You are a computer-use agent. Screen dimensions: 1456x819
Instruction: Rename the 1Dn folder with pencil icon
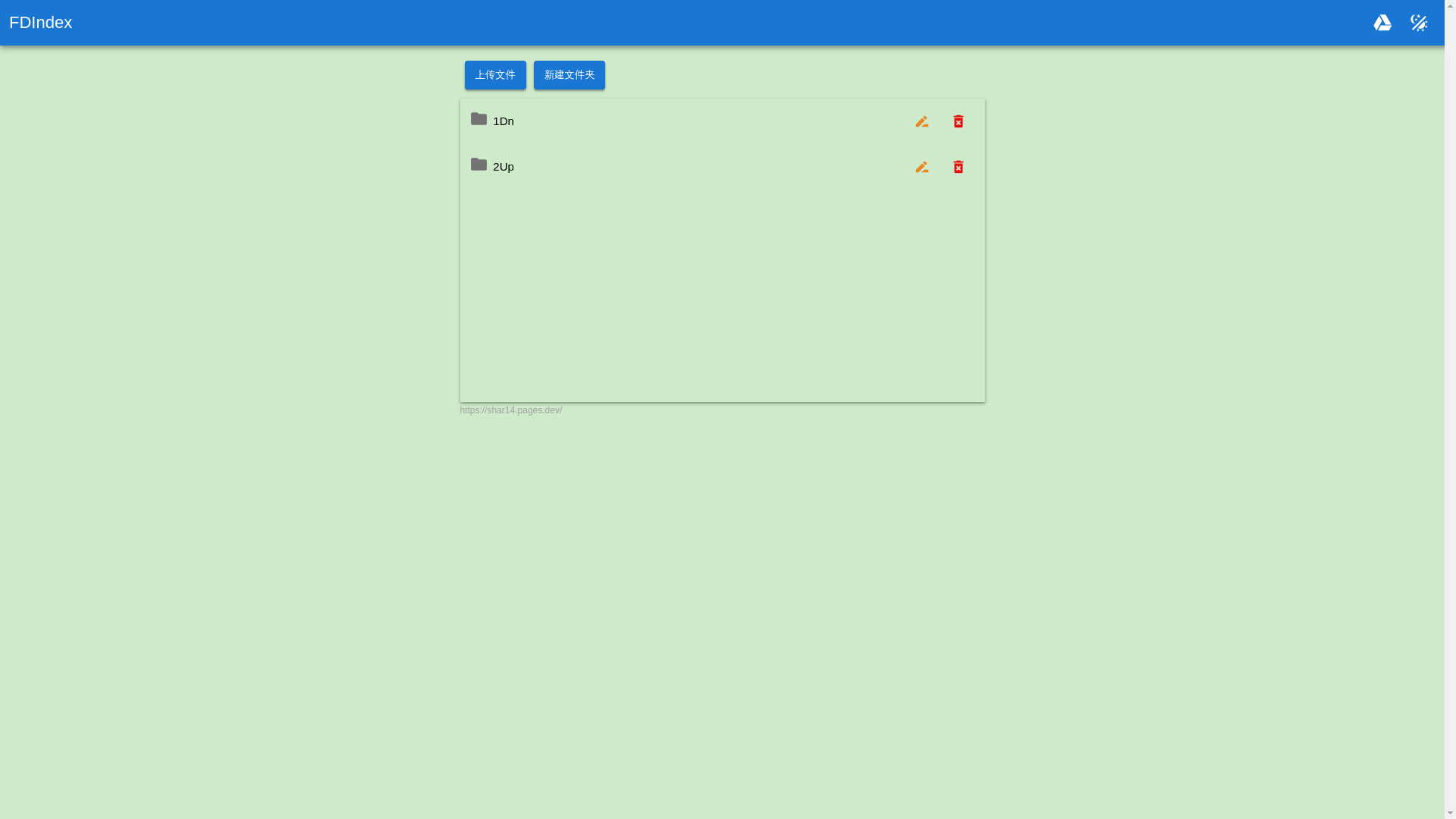point(921,121)
